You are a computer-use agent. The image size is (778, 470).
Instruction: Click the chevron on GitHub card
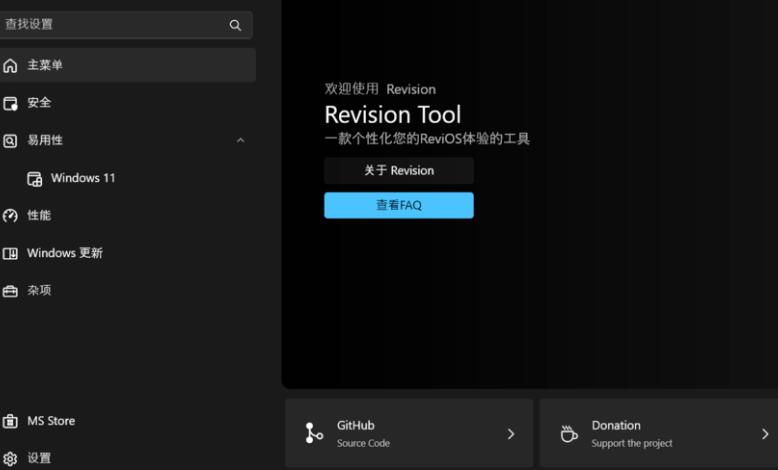(x=511, y=434)
